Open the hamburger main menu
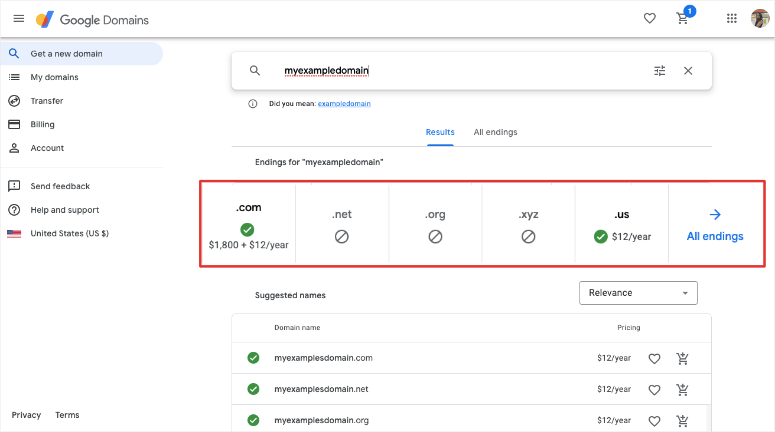Image resolution: width=775 pixels, height=432 pixels. click(18, 18)
